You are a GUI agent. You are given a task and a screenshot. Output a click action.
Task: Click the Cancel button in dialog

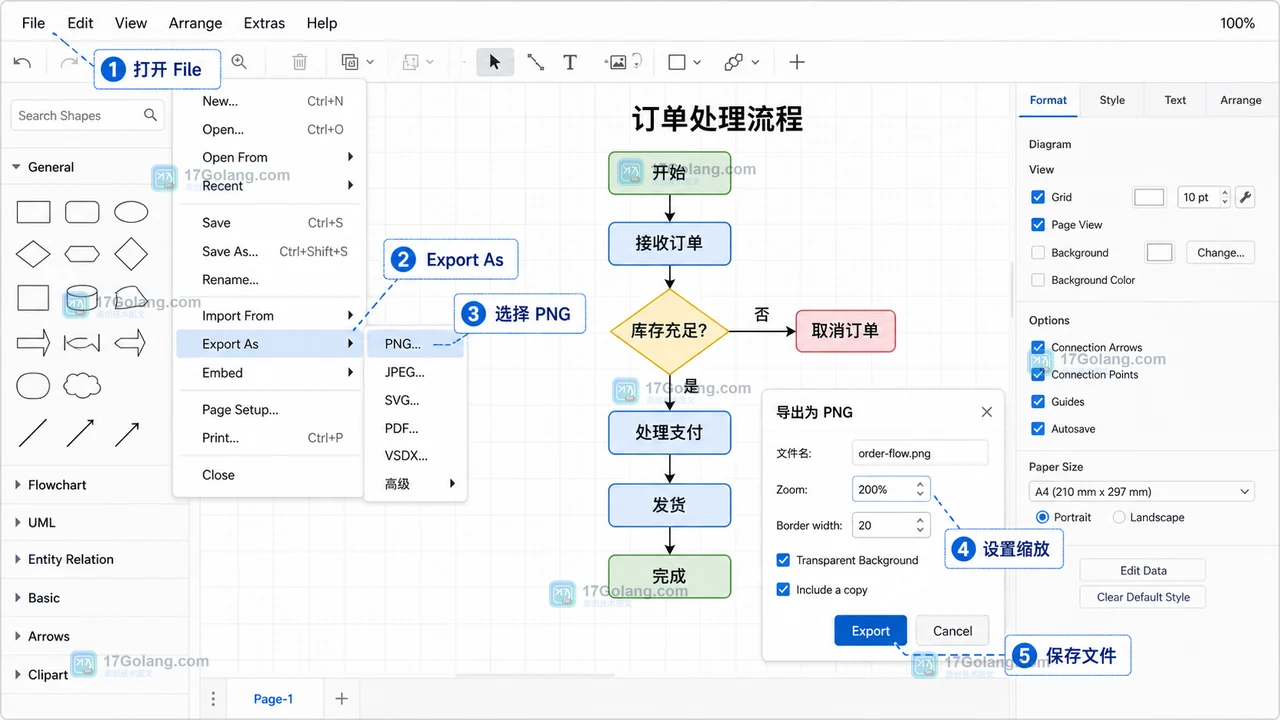952,631
